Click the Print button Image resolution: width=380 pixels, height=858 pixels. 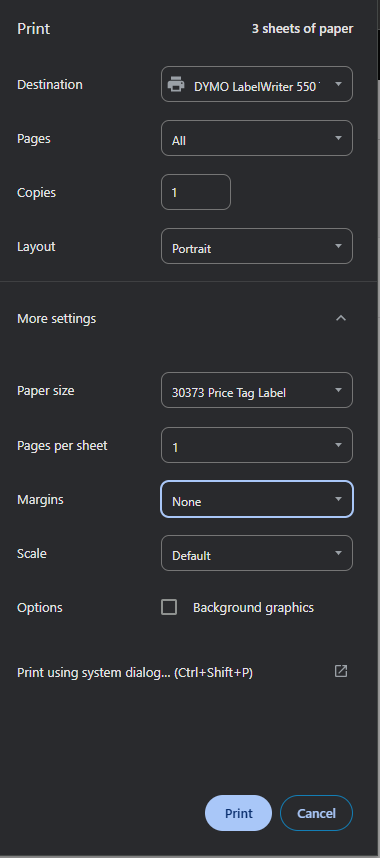pyautogui.click(x=238, y=813)
